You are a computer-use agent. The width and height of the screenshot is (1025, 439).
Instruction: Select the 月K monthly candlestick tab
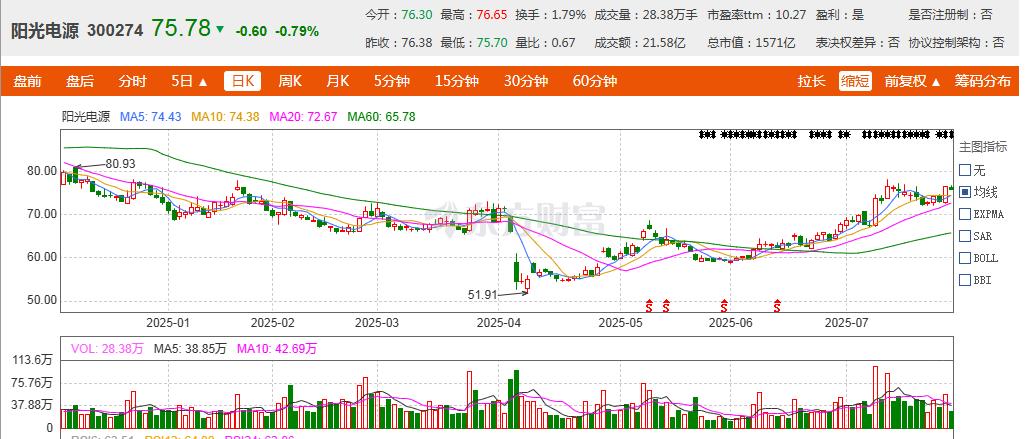(x=338, y=82)
